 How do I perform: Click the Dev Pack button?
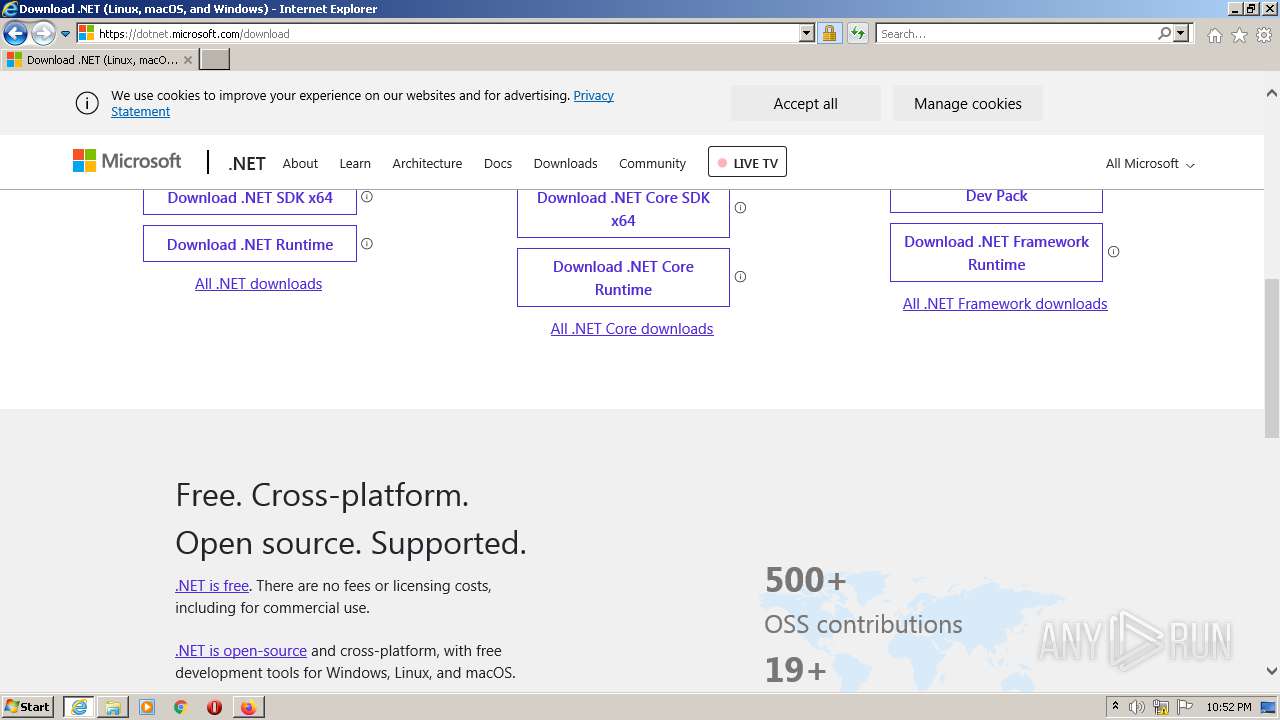click(x=996, y=198)
